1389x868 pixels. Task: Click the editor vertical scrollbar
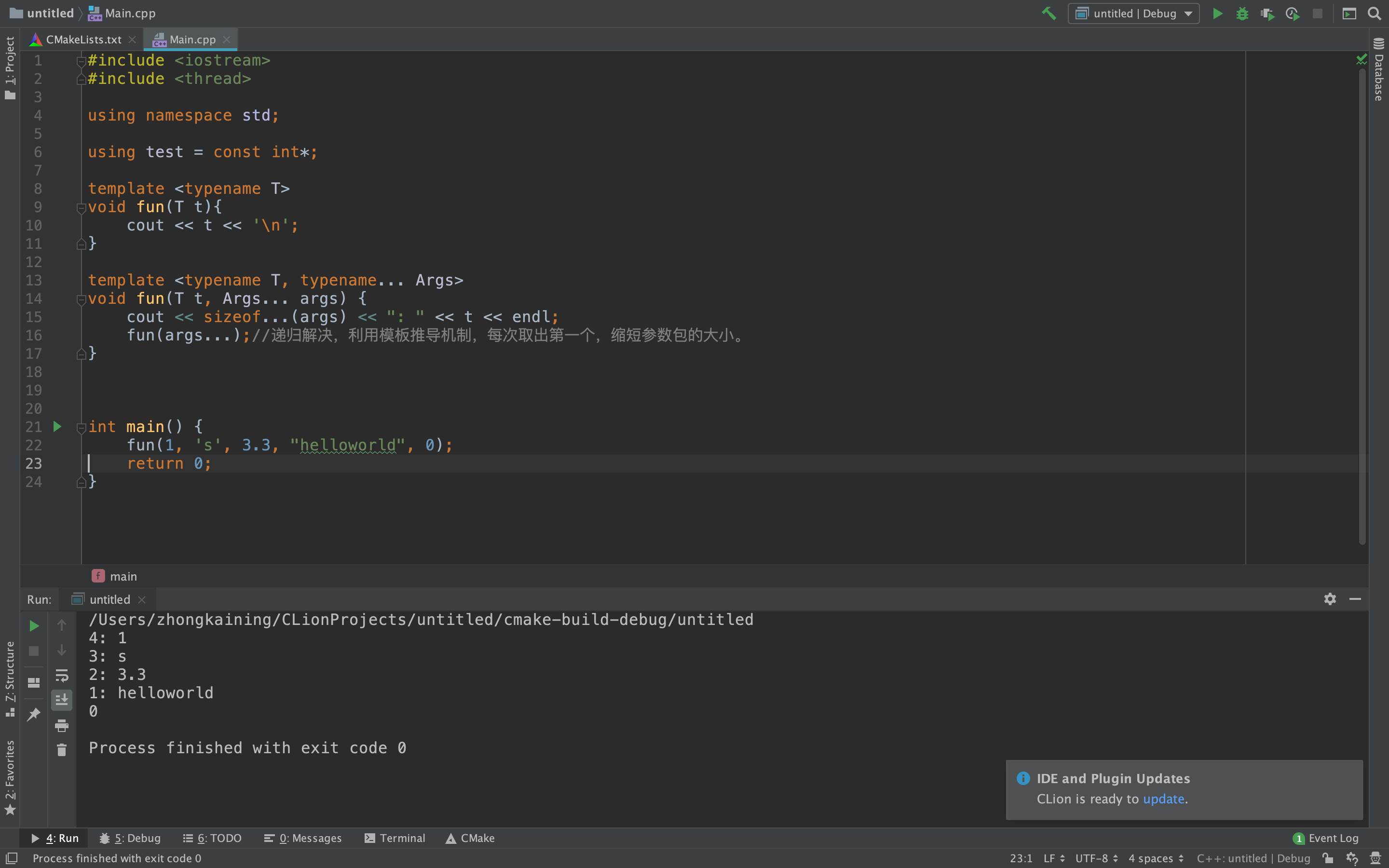click(x=1362, y=307)
